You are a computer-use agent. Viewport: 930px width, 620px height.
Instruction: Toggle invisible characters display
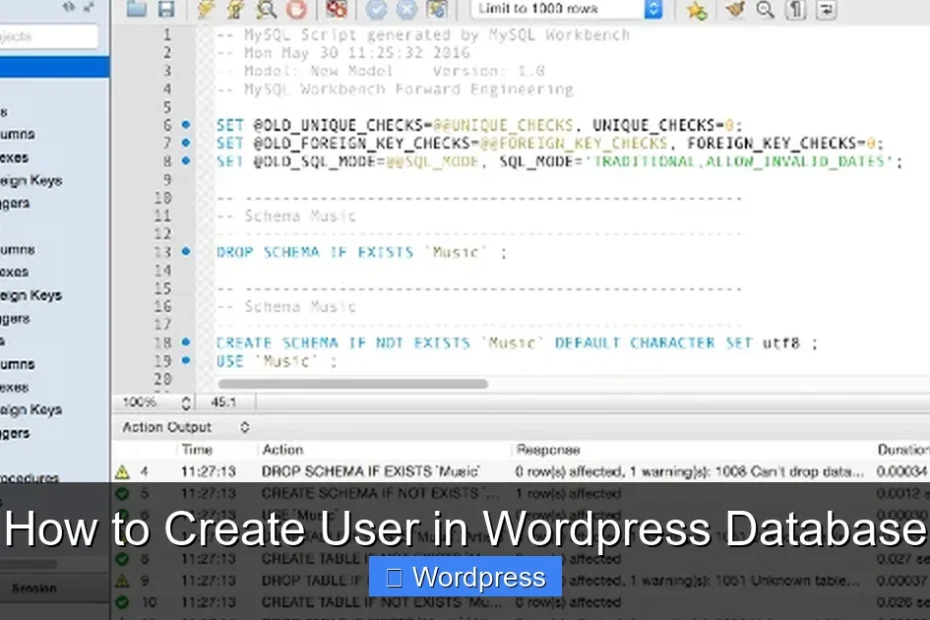pos(794,11)
